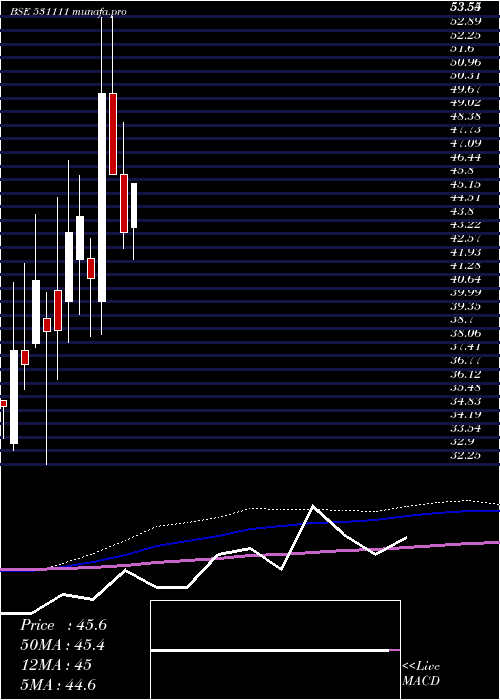
Task: Click the 50.96 price axis label
Action: 466,62
